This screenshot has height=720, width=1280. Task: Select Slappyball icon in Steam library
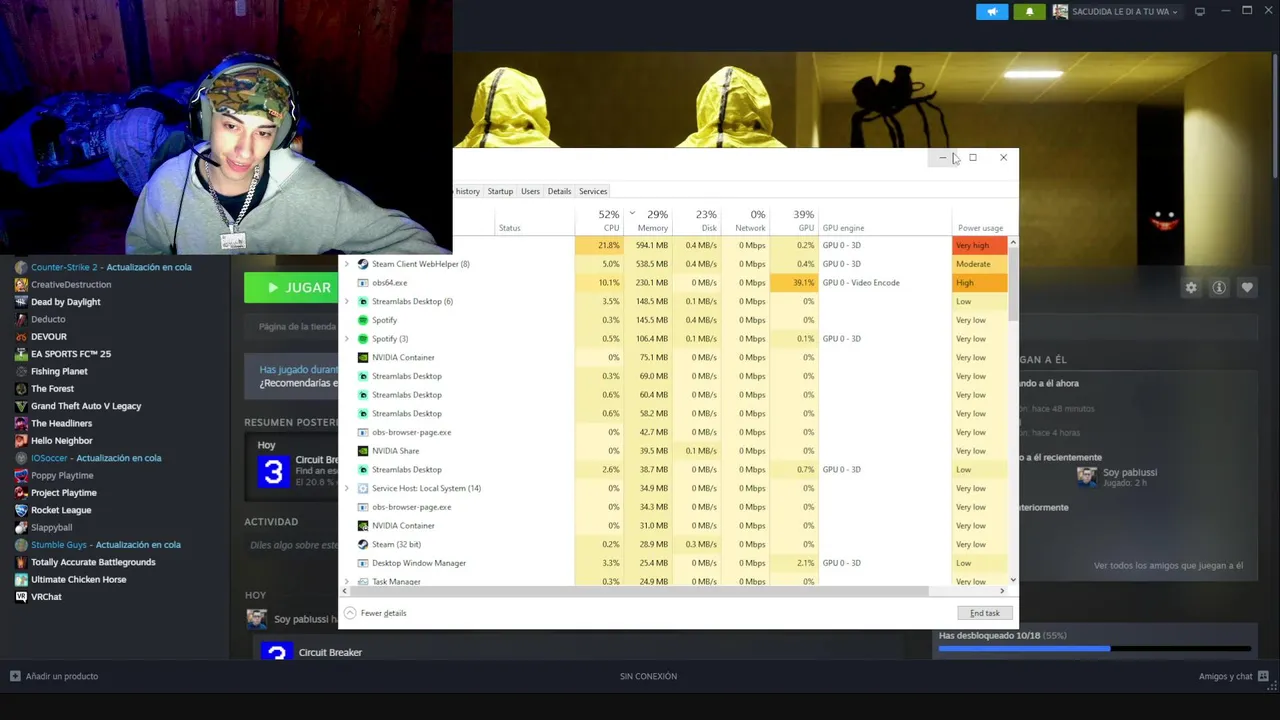[x=21, y=527]
